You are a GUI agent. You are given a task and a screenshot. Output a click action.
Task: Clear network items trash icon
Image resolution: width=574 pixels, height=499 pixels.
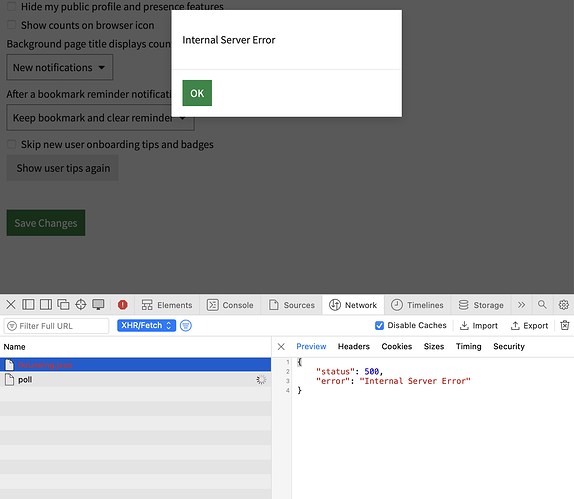(565, 325)
